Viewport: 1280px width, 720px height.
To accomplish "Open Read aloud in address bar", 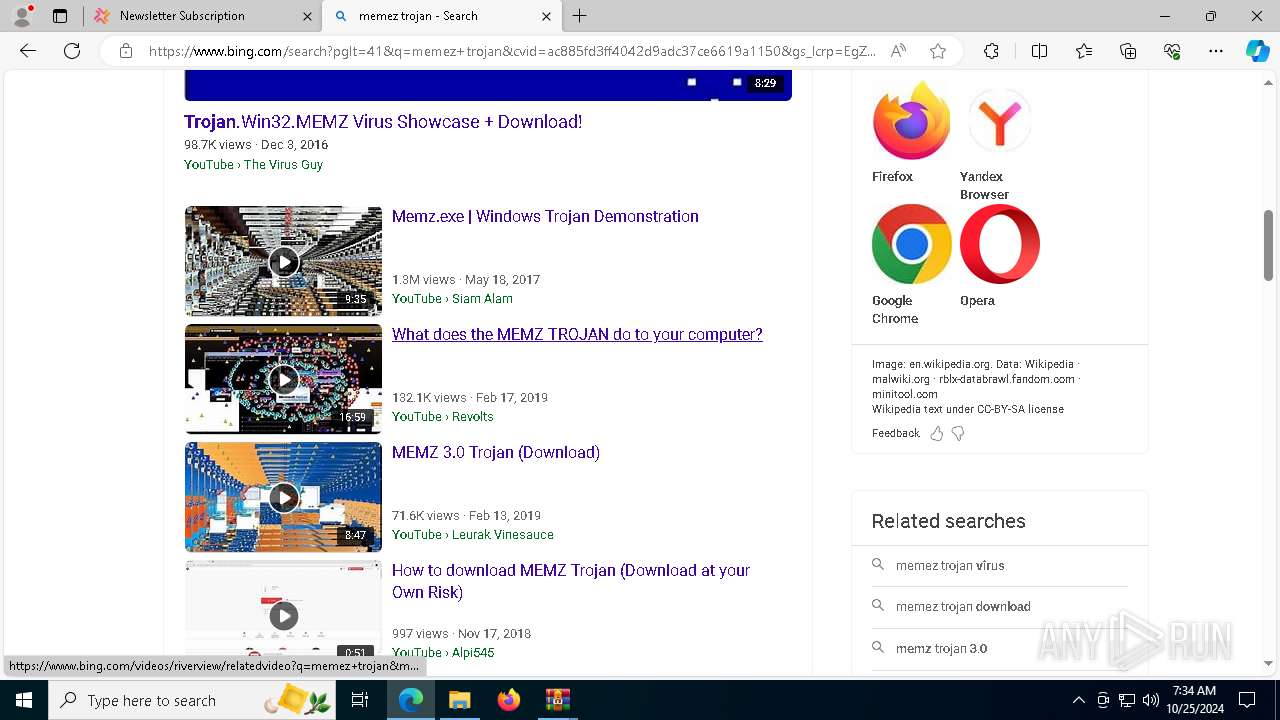I will pyautogui.click(x=899, y=51).
